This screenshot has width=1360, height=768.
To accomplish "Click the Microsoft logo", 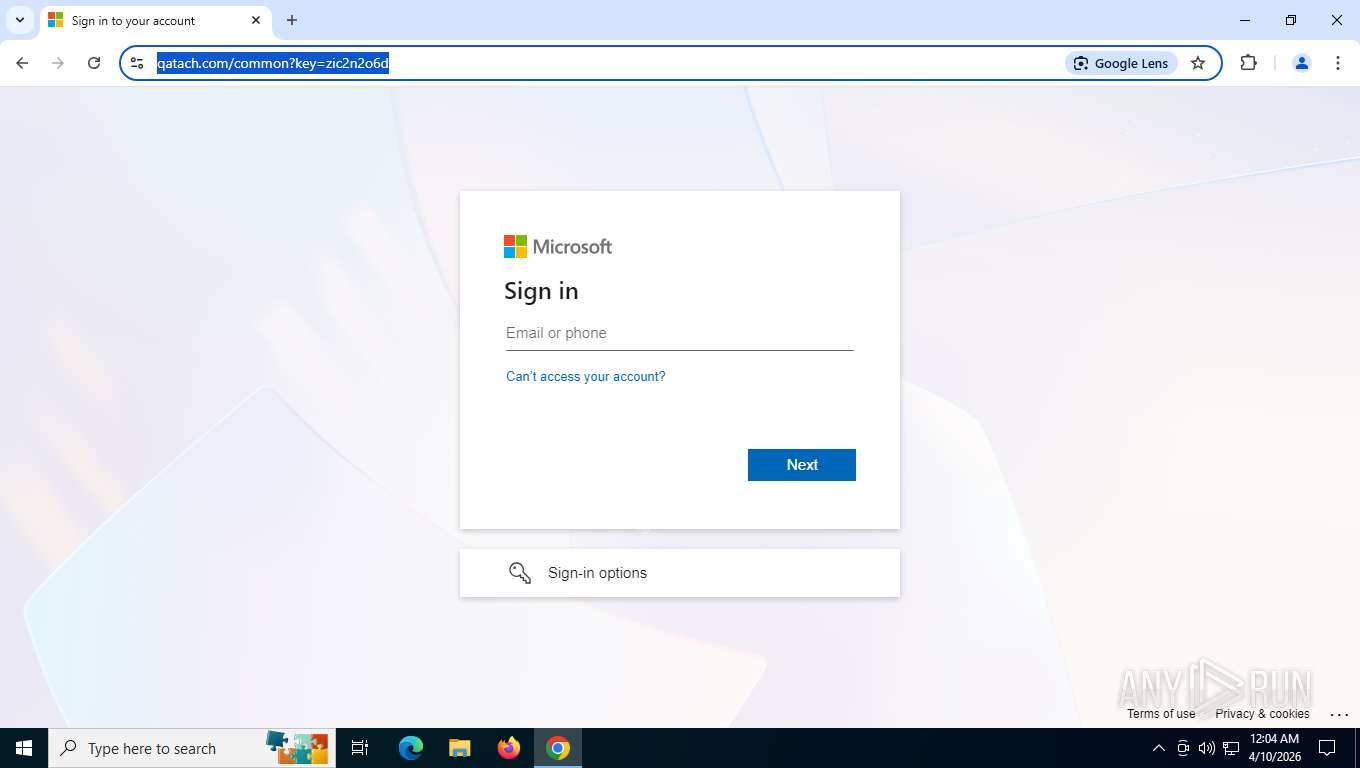I will click(x=558, y=247).
